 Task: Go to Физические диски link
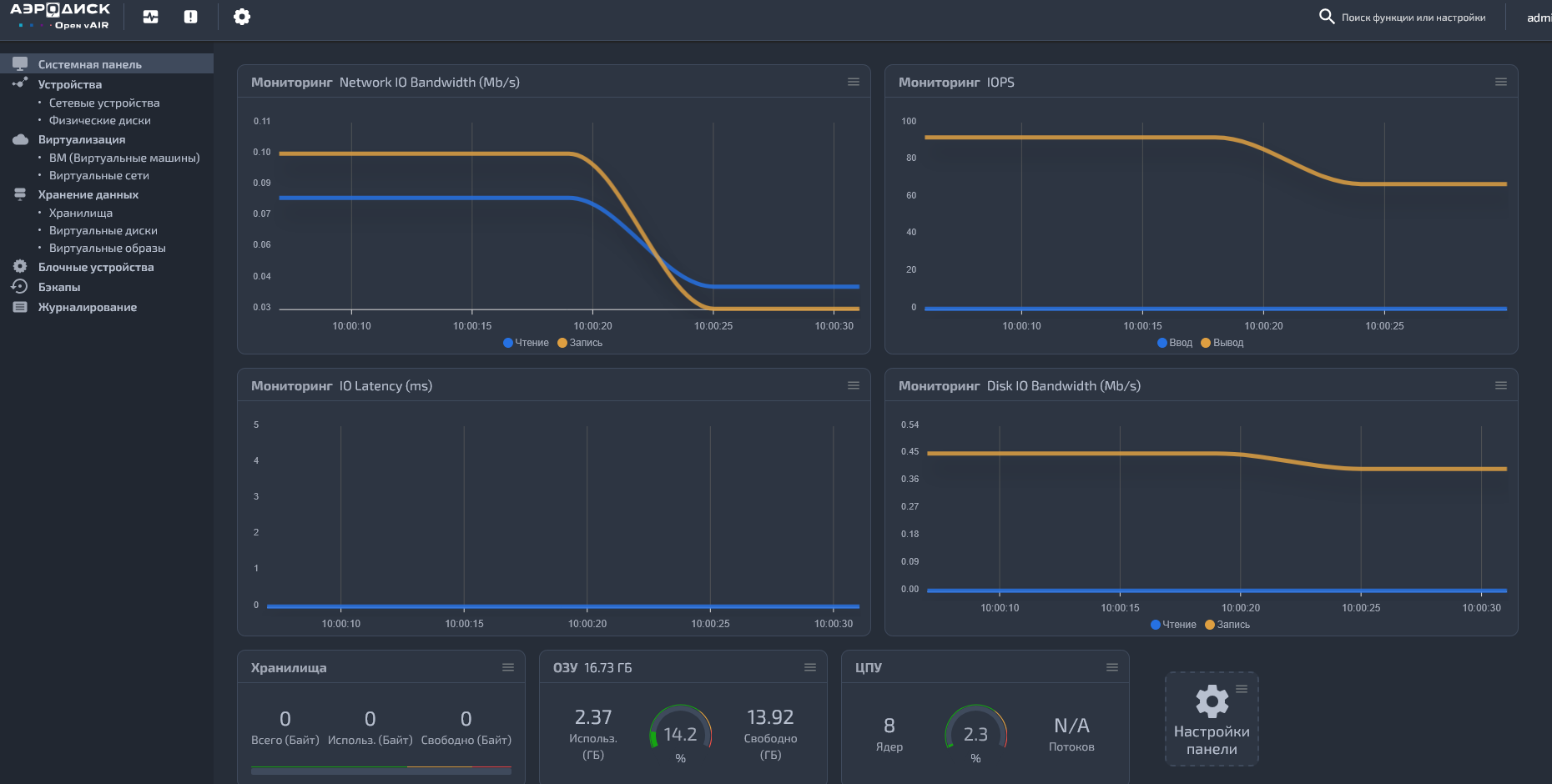click(x=99, y=121)
